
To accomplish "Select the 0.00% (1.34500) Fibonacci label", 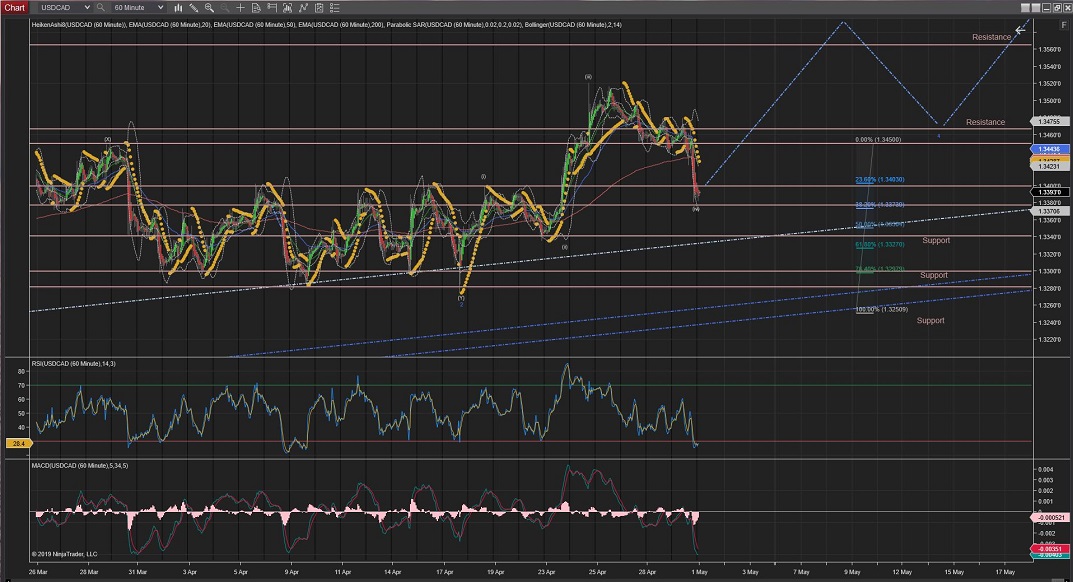I will click(878, 140).
